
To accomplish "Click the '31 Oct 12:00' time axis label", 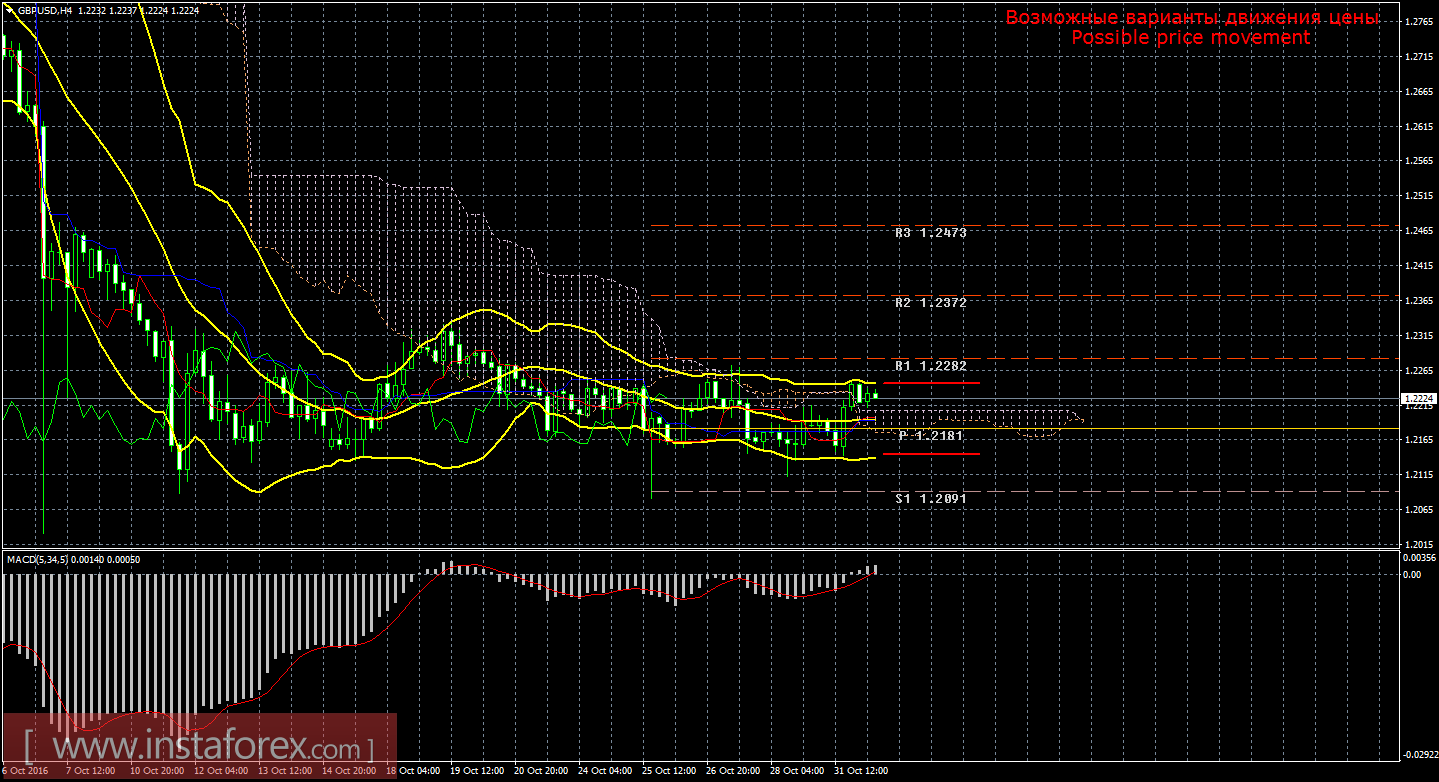I will tap(863, 772).
